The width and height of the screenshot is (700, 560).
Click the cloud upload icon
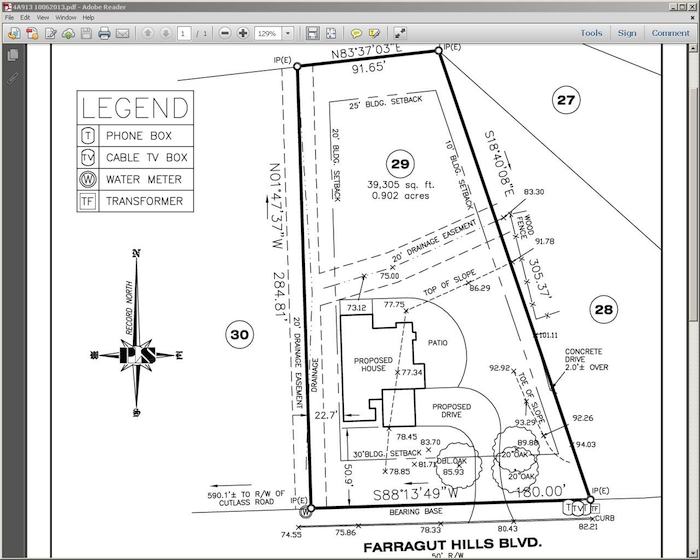coord(68,33)
